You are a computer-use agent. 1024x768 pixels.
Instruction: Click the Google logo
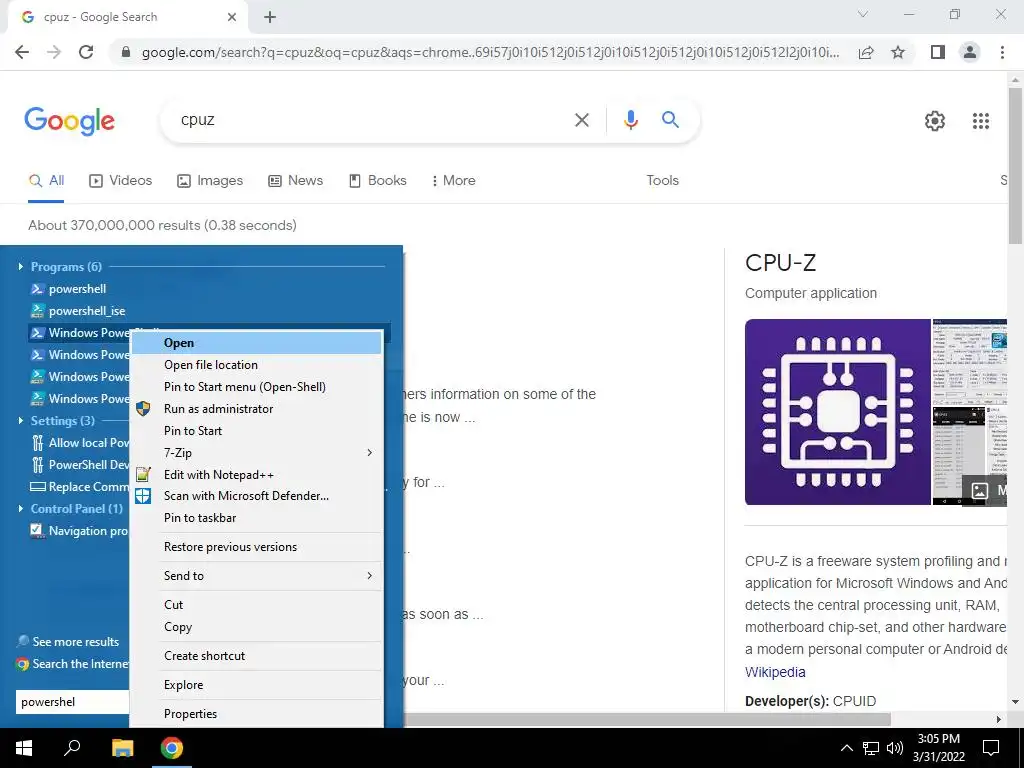click(69, 121)
